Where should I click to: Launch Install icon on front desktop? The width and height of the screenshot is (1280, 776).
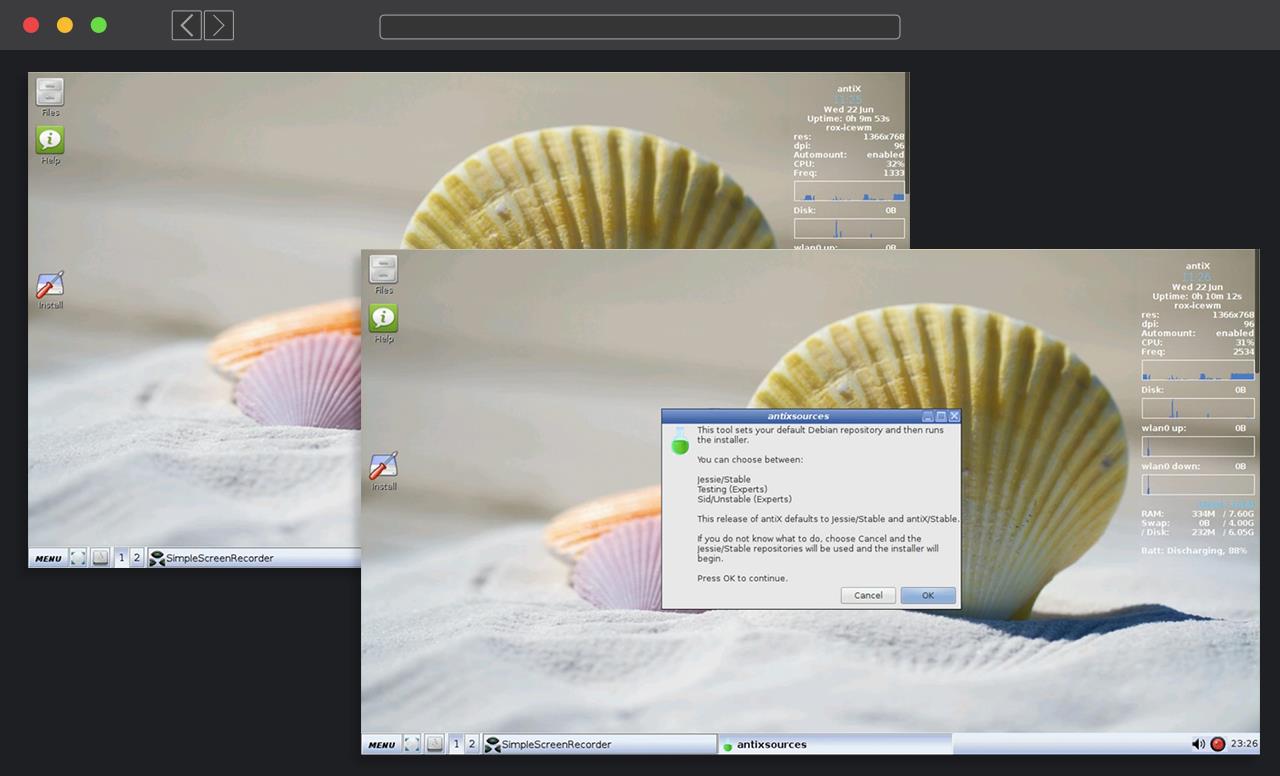(x=384, y=467)
